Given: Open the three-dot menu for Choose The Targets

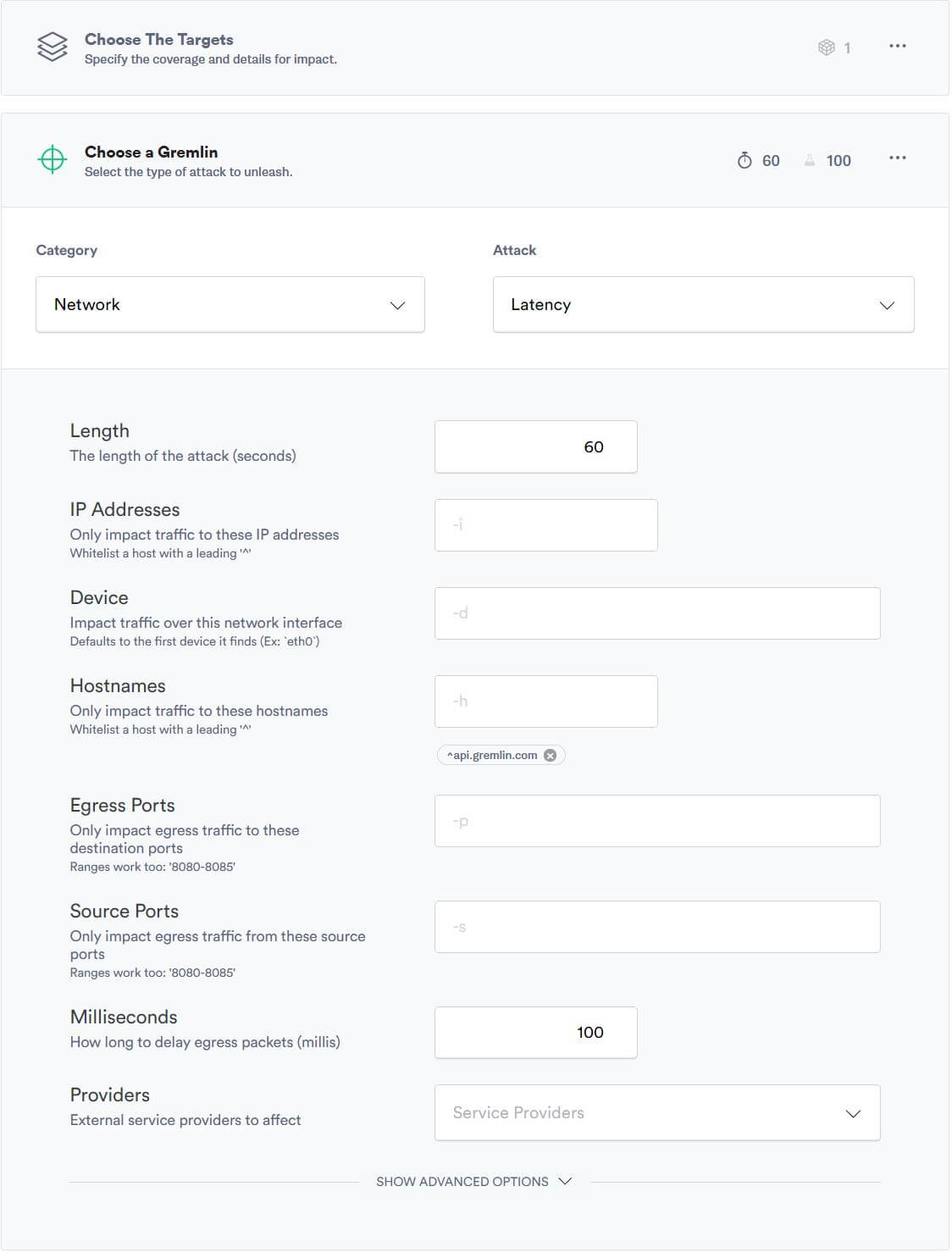Looking at the screenshot, I should [x=899, y=45].
